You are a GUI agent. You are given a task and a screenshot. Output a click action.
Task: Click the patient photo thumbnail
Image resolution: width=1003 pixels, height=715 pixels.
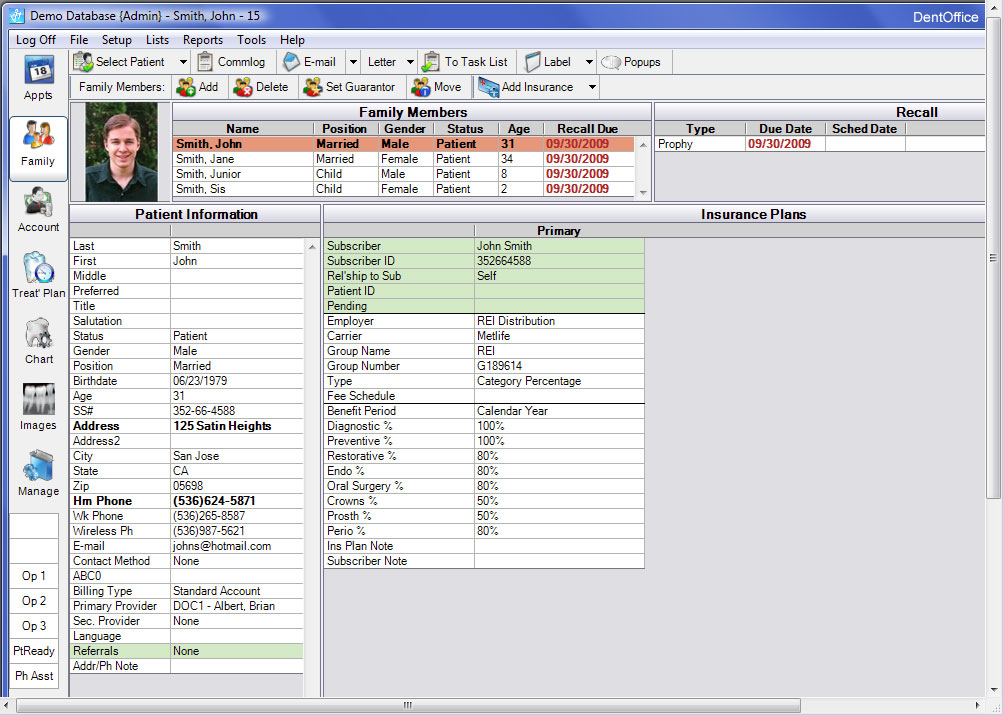[x=121, y=151]
